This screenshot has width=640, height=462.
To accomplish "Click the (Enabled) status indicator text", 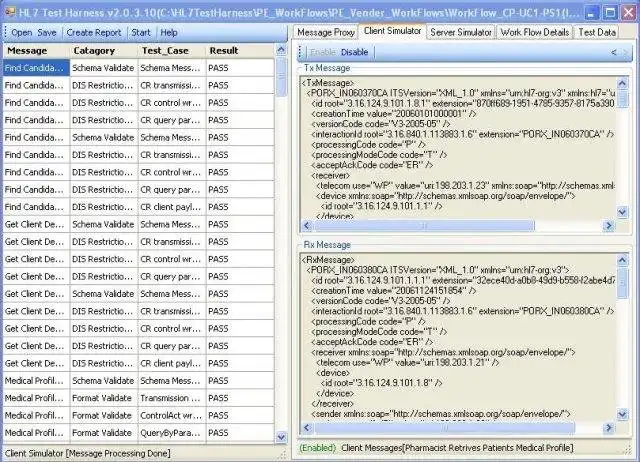I will coord(317,448).
